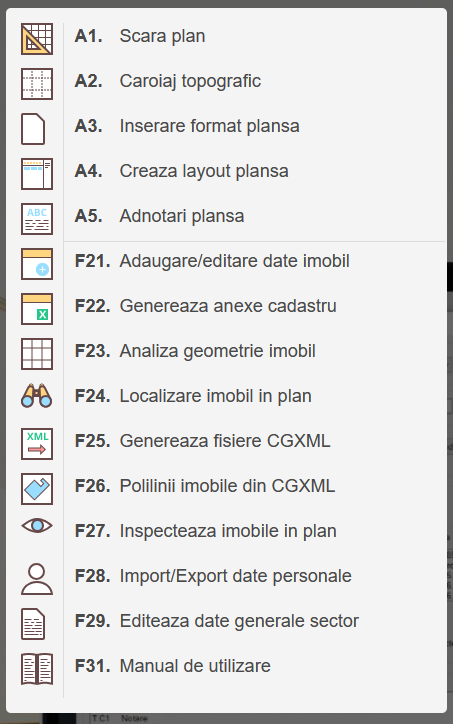Open F31. Manual de utilizare
The image size is (453, 724).
pos(255,666)
